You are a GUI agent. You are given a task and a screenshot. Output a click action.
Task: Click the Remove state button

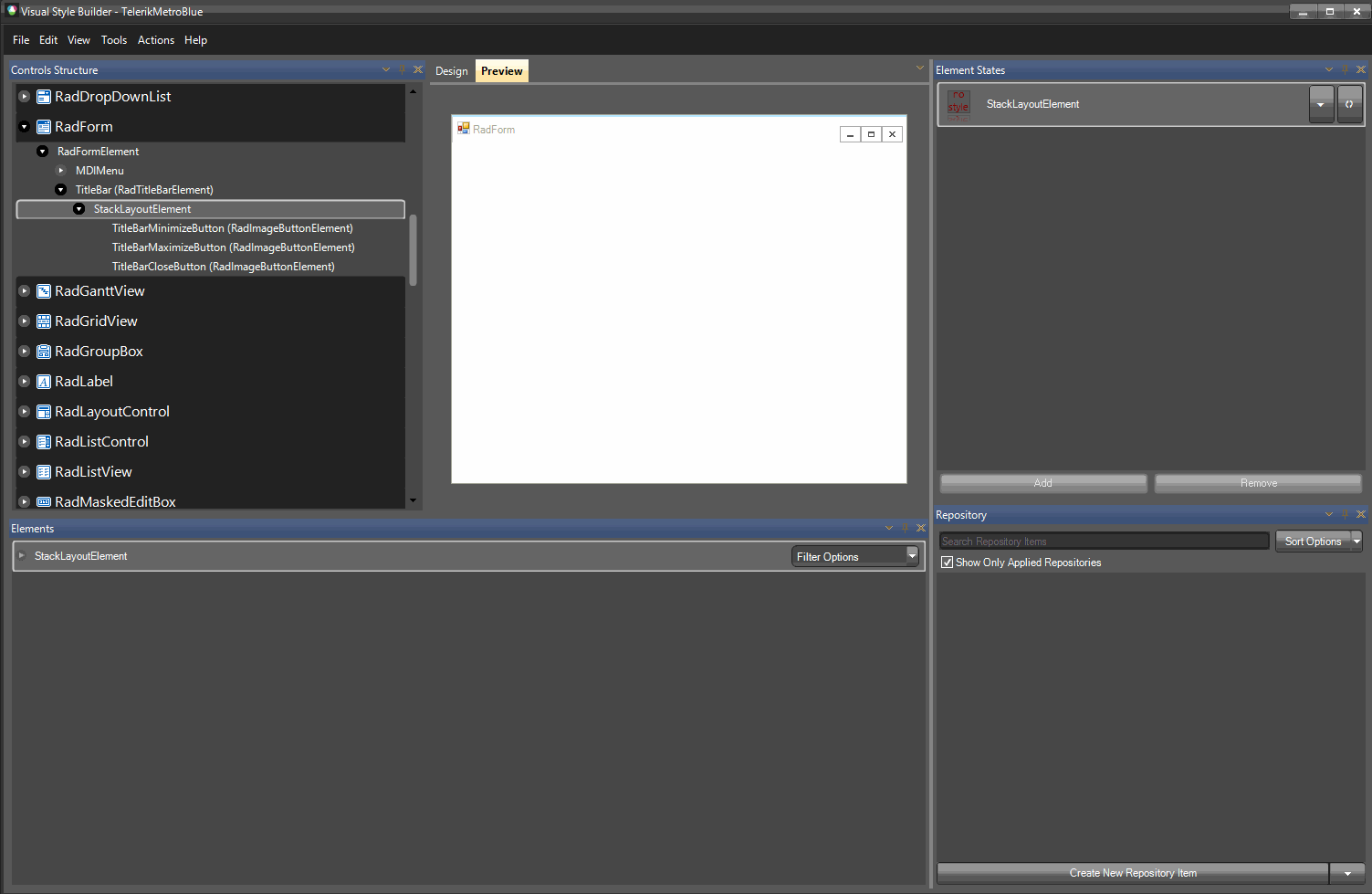[x=1259, y=483]
